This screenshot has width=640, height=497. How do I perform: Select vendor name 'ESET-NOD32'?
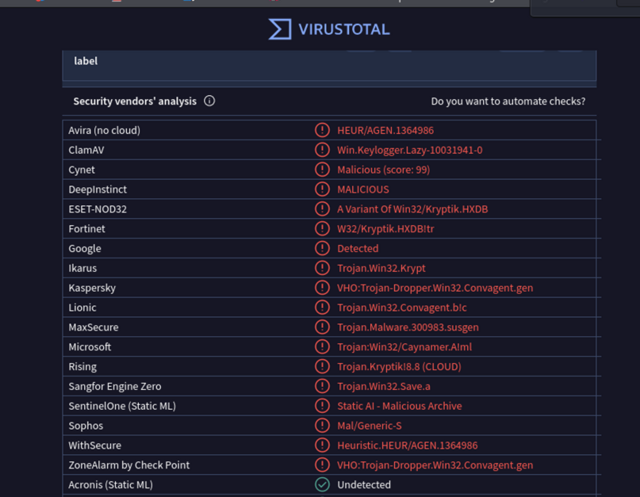coord(98,209)
